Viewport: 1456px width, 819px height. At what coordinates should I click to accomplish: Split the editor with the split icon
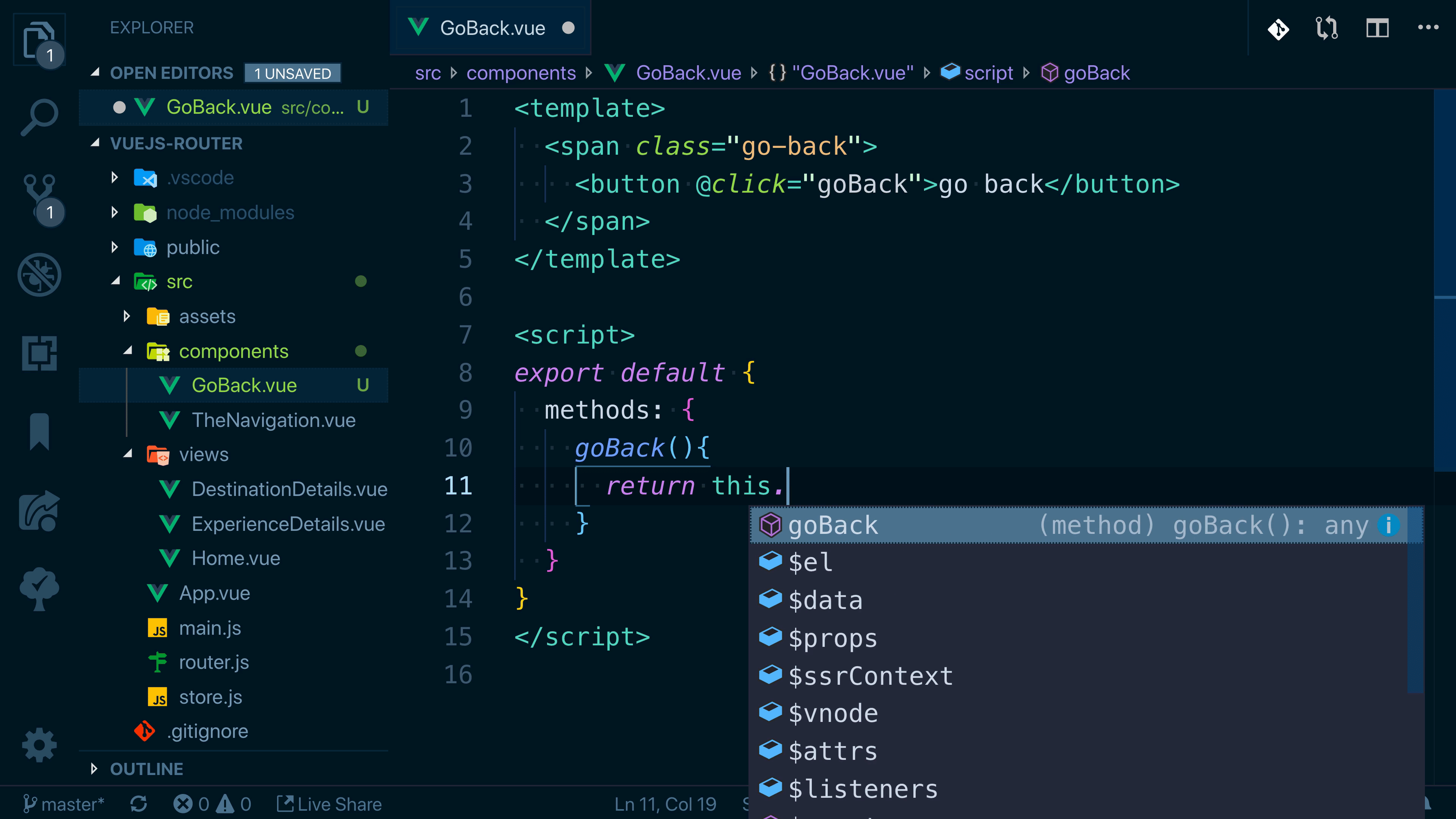[1378, 28]
